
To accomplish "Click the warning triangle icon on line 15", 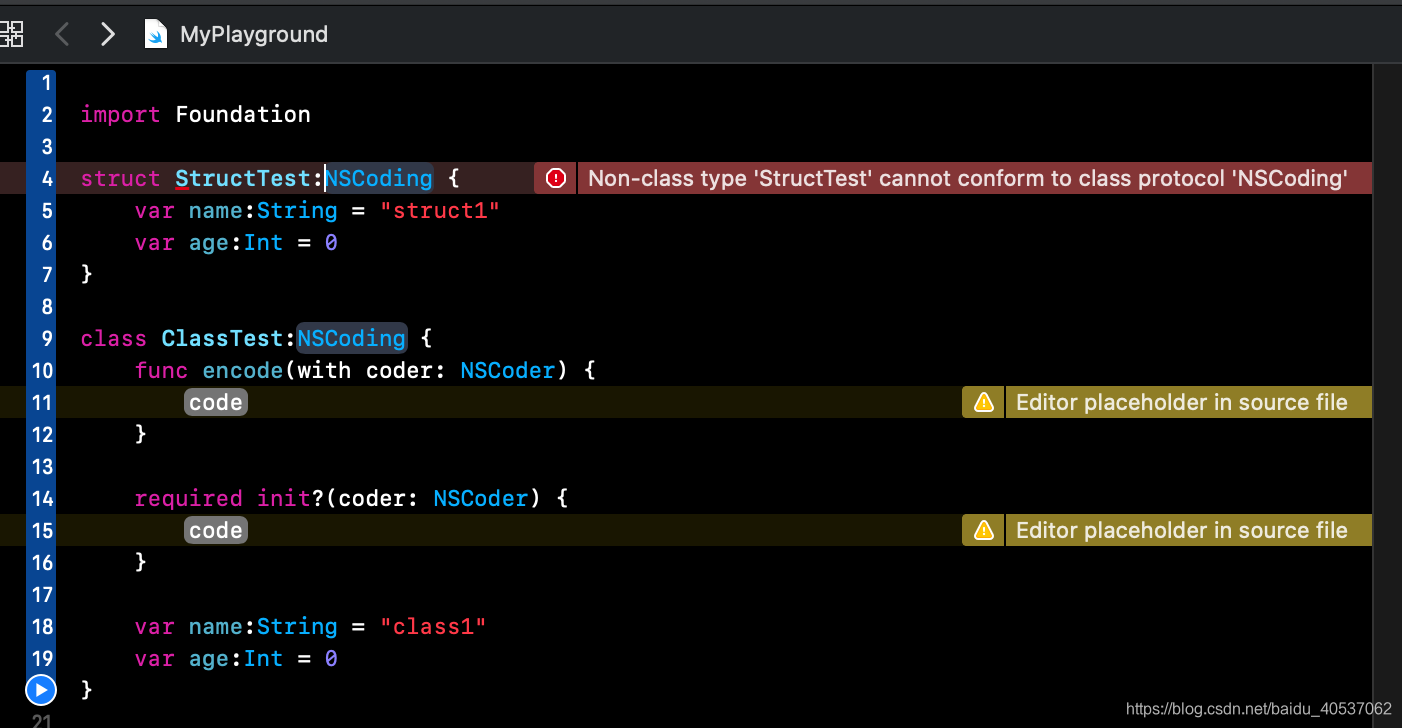I will pyautogui.click(x=984, y=530).
